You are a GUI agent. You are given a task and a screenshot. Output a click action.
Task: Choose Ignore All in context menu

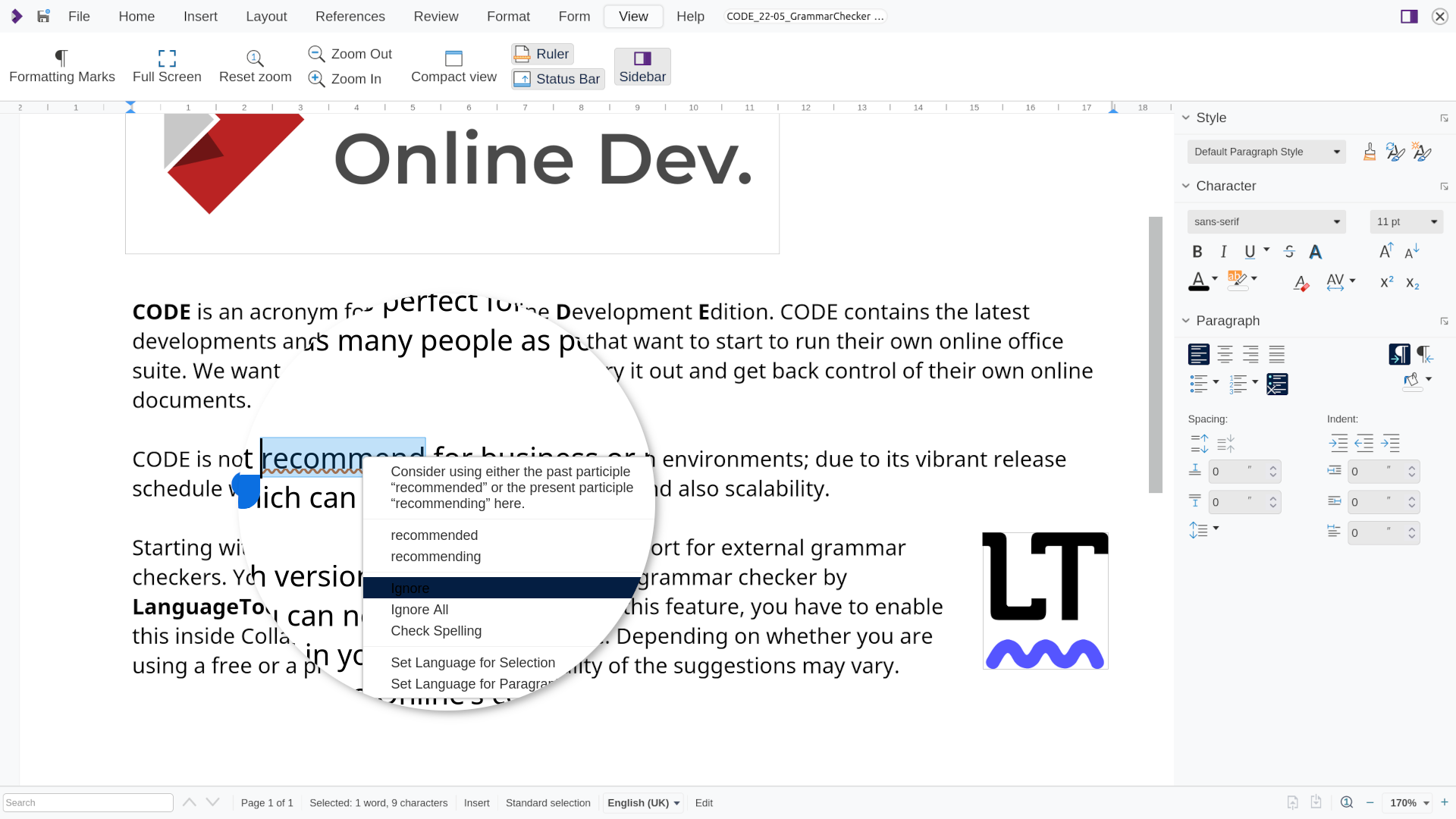tap(419, 610)
